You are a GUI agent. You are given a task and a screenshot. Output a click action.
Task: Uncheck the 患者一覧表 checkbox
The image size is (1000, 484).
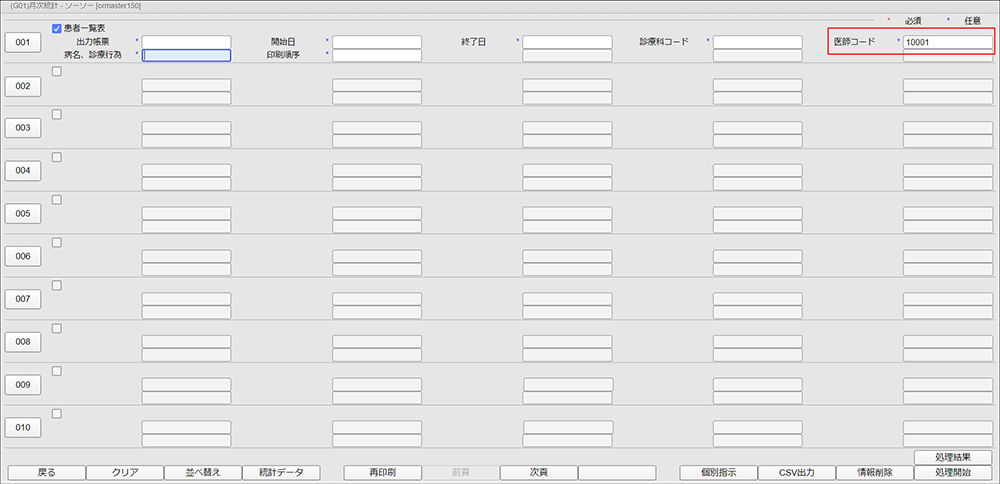point(57,28)
